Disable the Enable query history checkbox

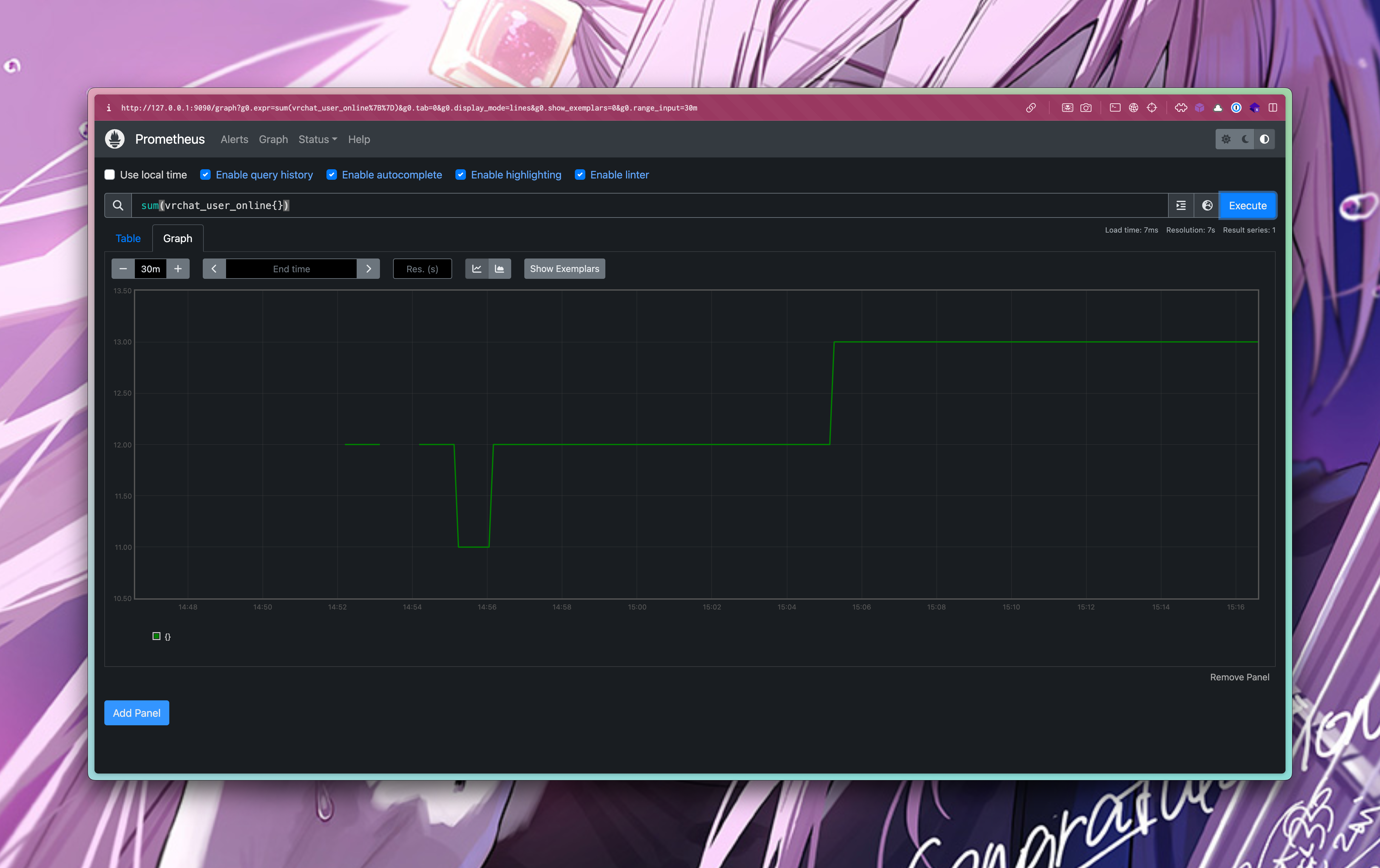pos(205,175)
